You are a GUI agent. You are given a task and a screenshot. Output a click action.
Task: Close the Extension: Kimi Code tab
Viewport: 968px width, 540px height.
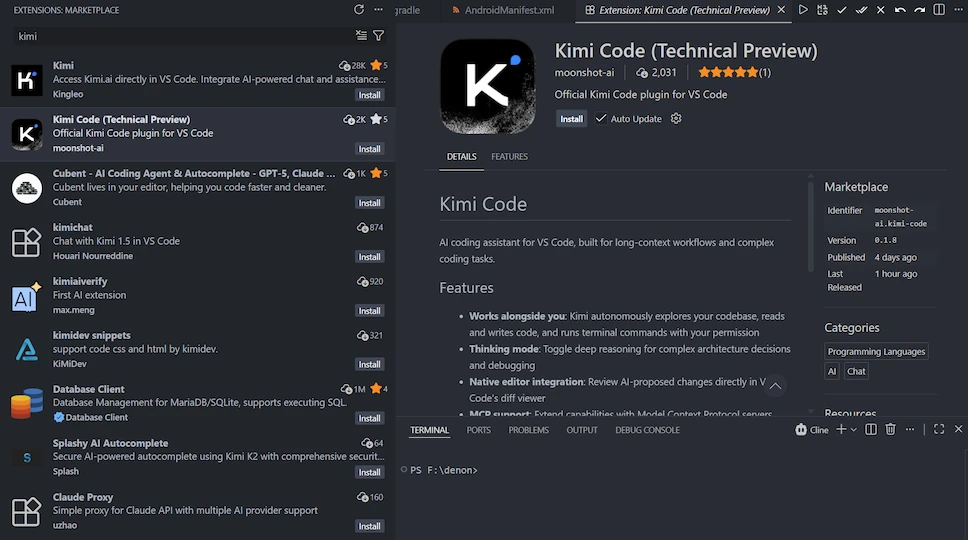(x=781, y=10)
